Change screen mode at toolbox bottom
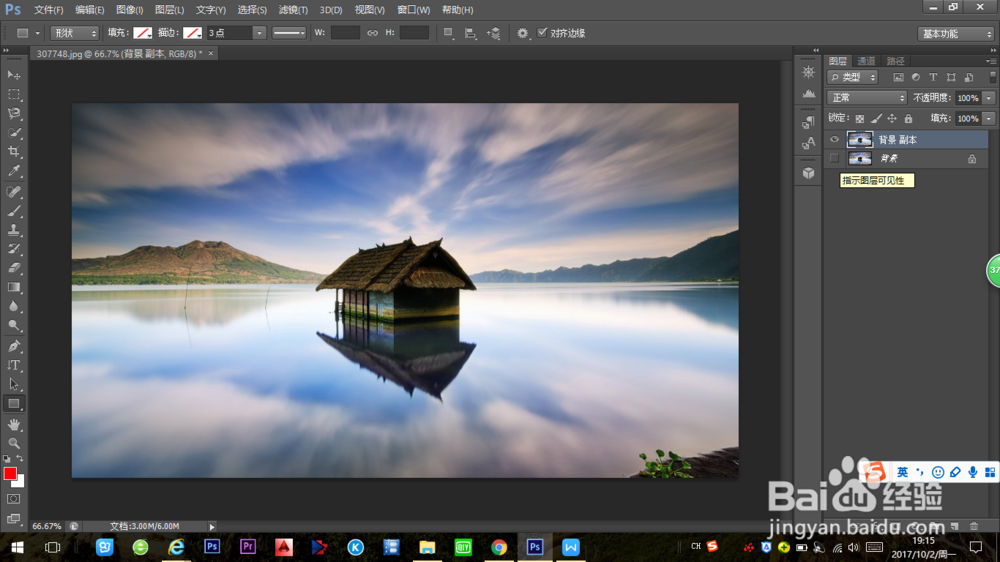This screenshot has height=562, width=1000. pyautogui.click(x=13, y=519)
